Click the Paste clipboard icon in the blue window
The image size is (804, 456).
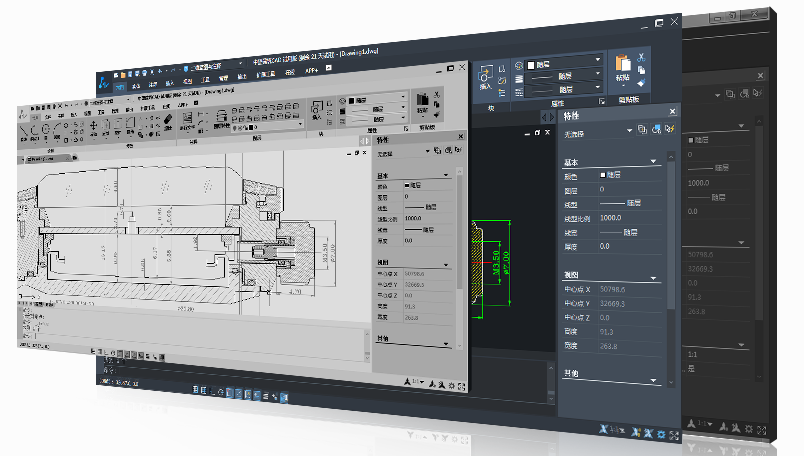tap(622, 64)
